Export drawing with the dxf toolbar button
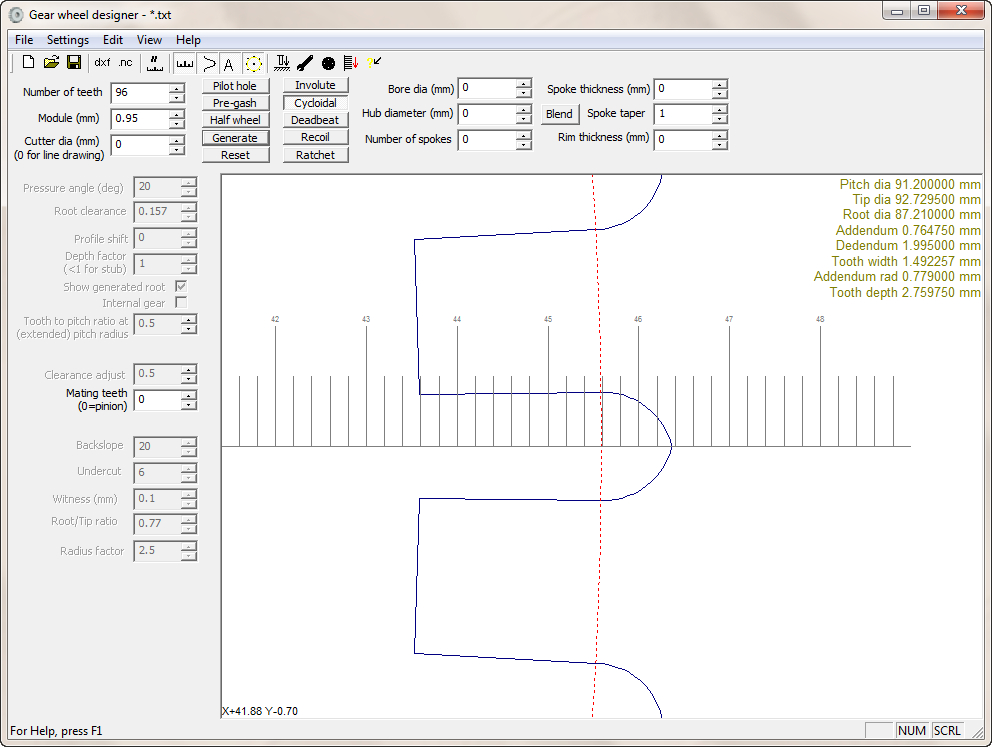Image resolution: width=992 pixels, height=747 pixels. click(x=102, y=63)
